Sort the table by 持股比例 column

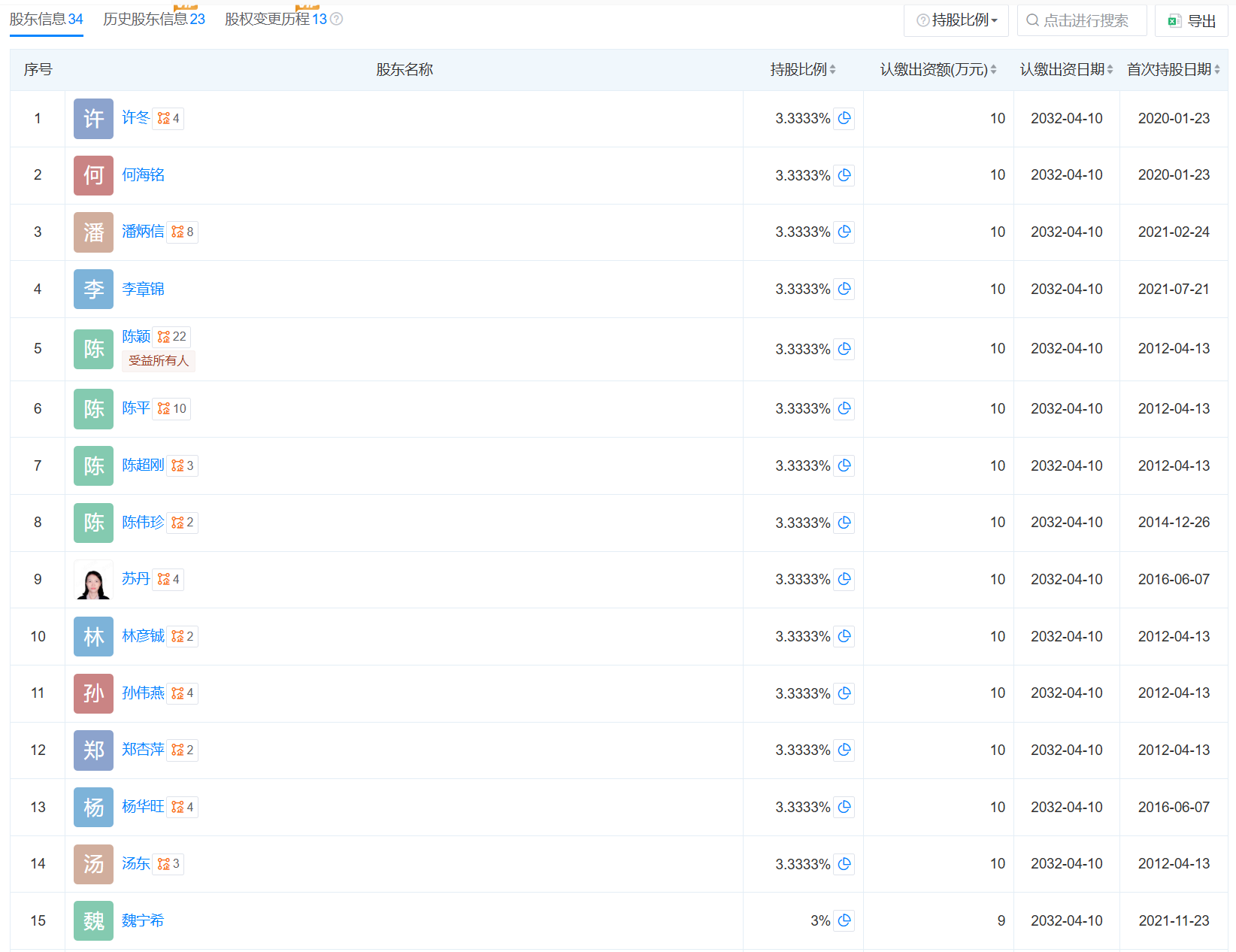click(832, 70)
